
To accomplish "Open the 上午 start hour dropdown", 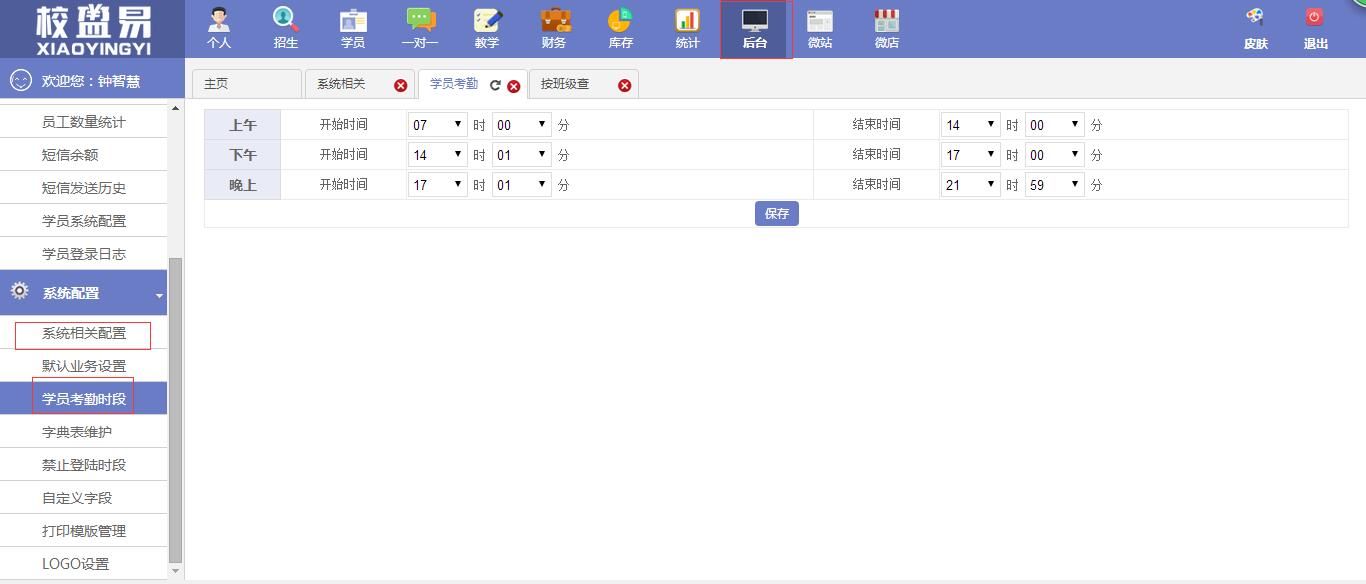I will [437, 125].
